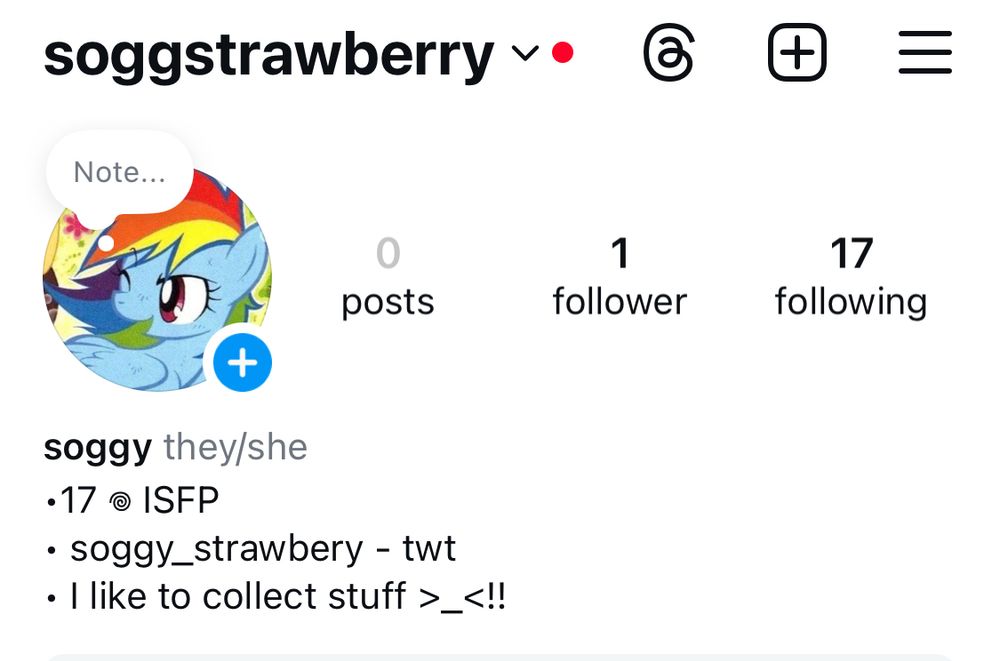Image resolution: width=1000 pixels, height=661 pixels.
Task: Open the Note bubble
Action: click(120, 172)
